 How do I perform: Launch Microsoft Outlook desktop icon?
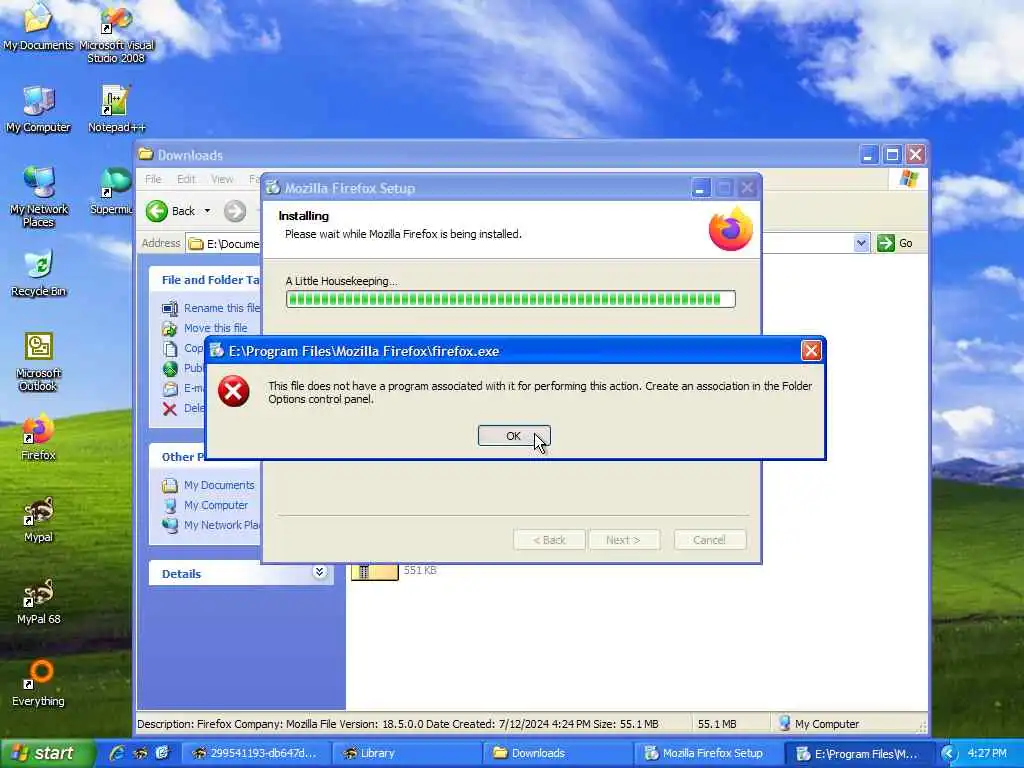click(38, 362)
